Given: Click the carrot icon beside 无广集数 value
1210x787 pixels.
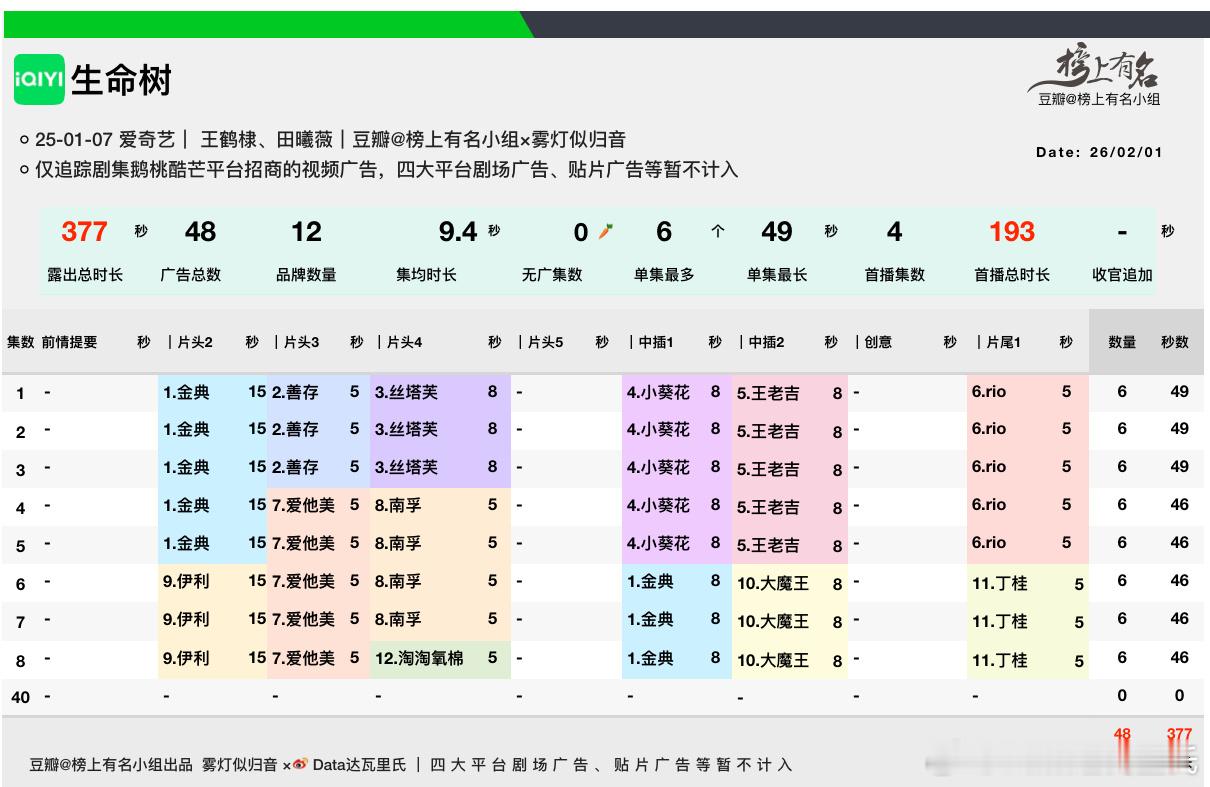Looking at the screenshot, I should click(x=605, y=232).
